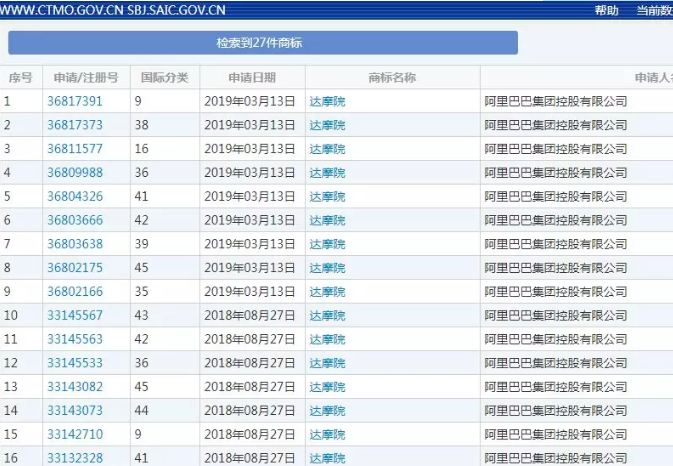673x466 pixels.
Task: Open registration number 33132328
Action: pos(75,458)
